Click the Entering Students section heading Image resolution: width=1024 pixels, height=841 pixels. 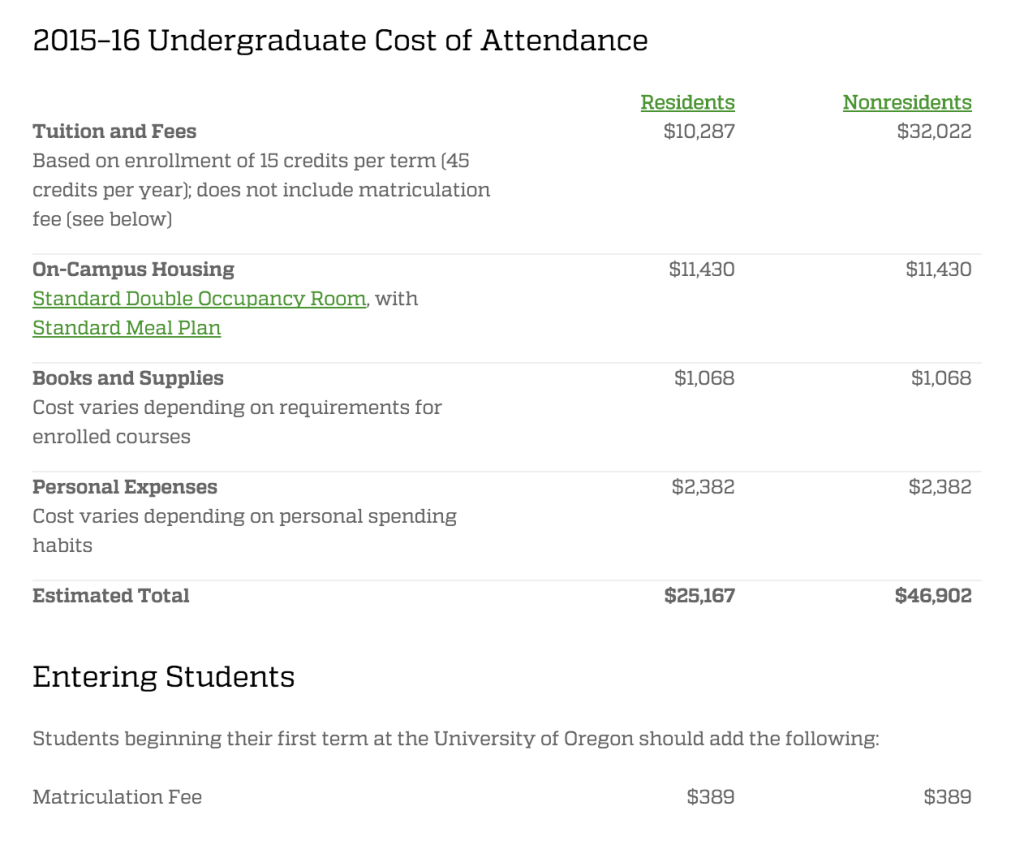[163, 676]
